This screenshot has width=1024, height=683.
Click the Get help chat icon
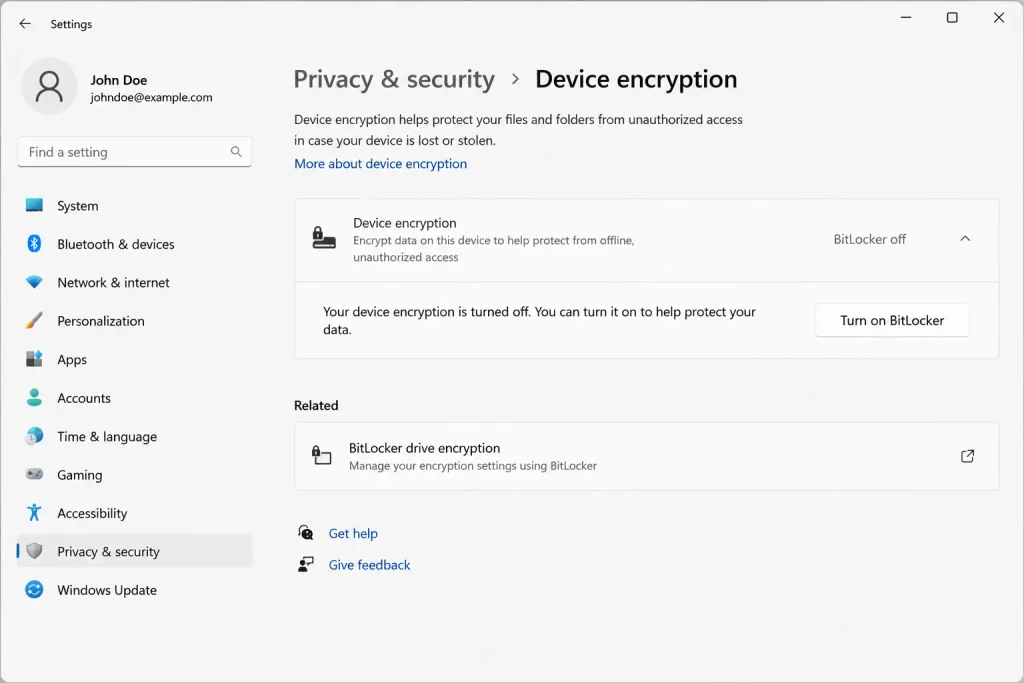[x=306, y=533]
